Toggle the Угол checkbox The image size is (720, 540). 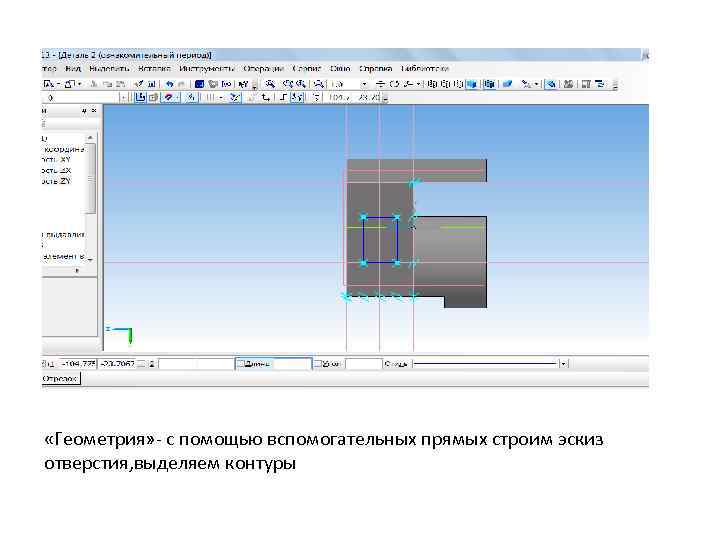[318, 364]
